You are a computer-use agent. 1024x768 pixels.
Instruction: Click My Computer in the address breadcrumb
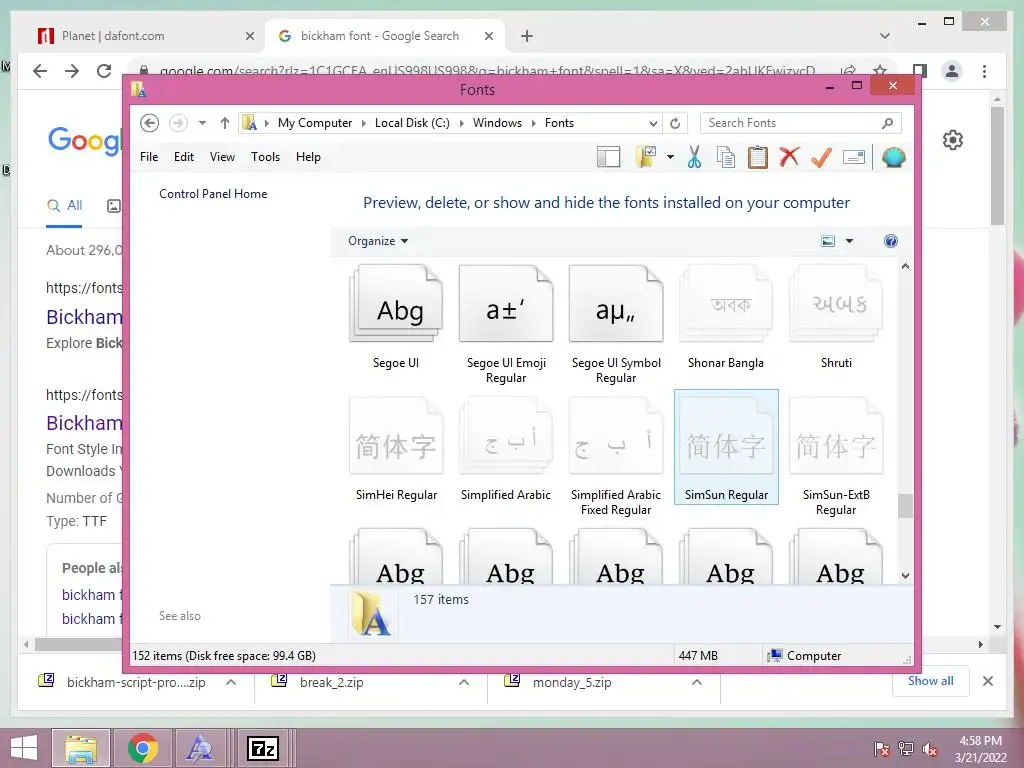click(x=315, y=123)
